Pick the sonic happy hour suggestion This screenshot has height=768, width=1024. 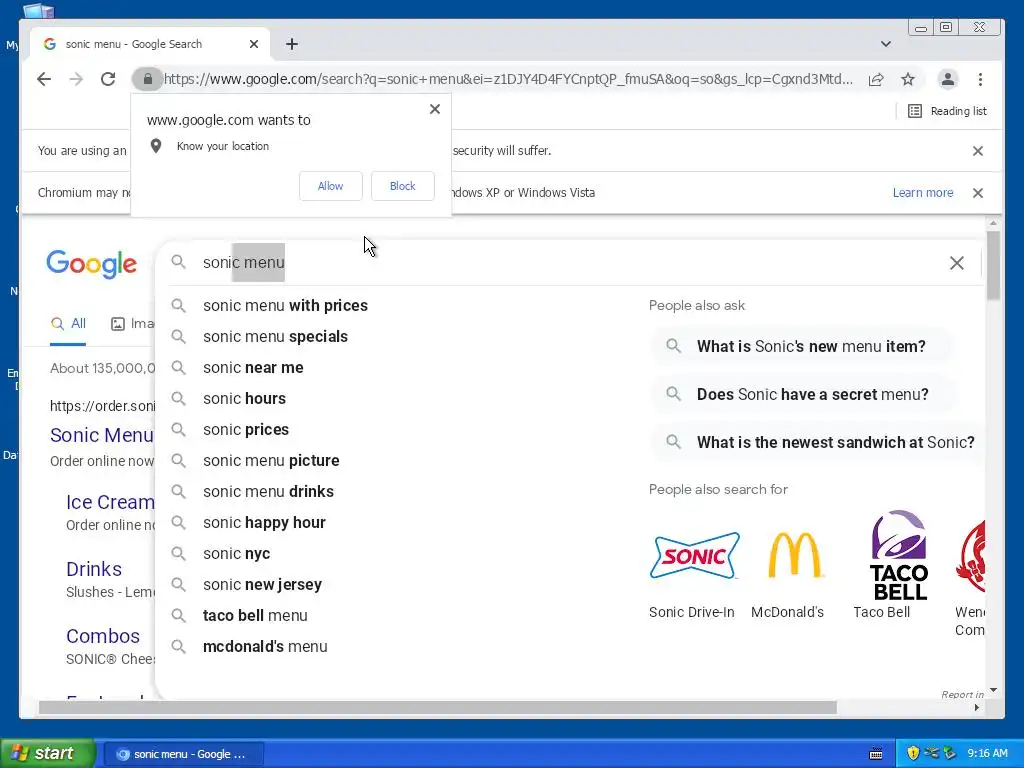coord(264,522)
